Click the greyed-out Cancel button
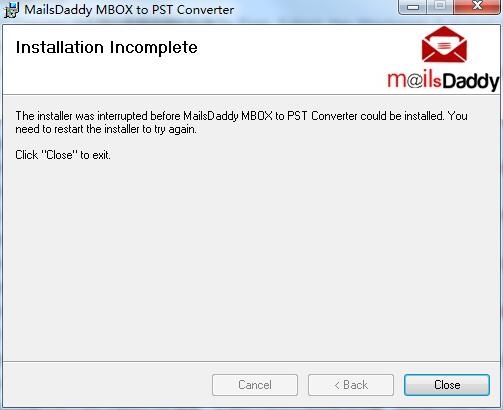The image size is (503, 410). tap(255, 385)
